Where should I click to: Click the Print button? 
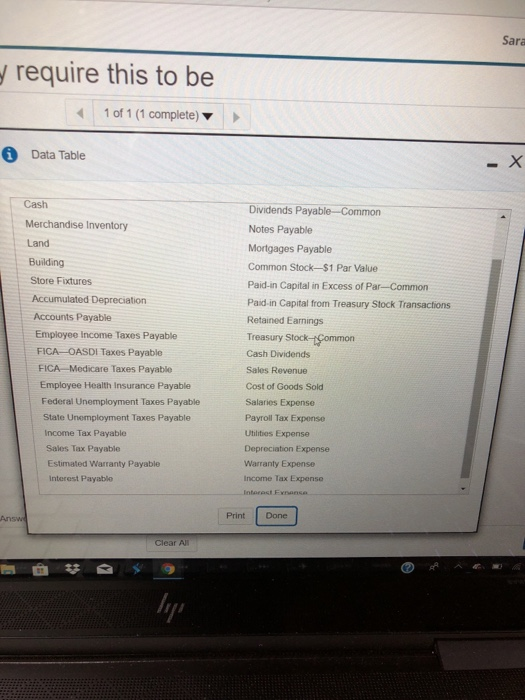[235, 516]
